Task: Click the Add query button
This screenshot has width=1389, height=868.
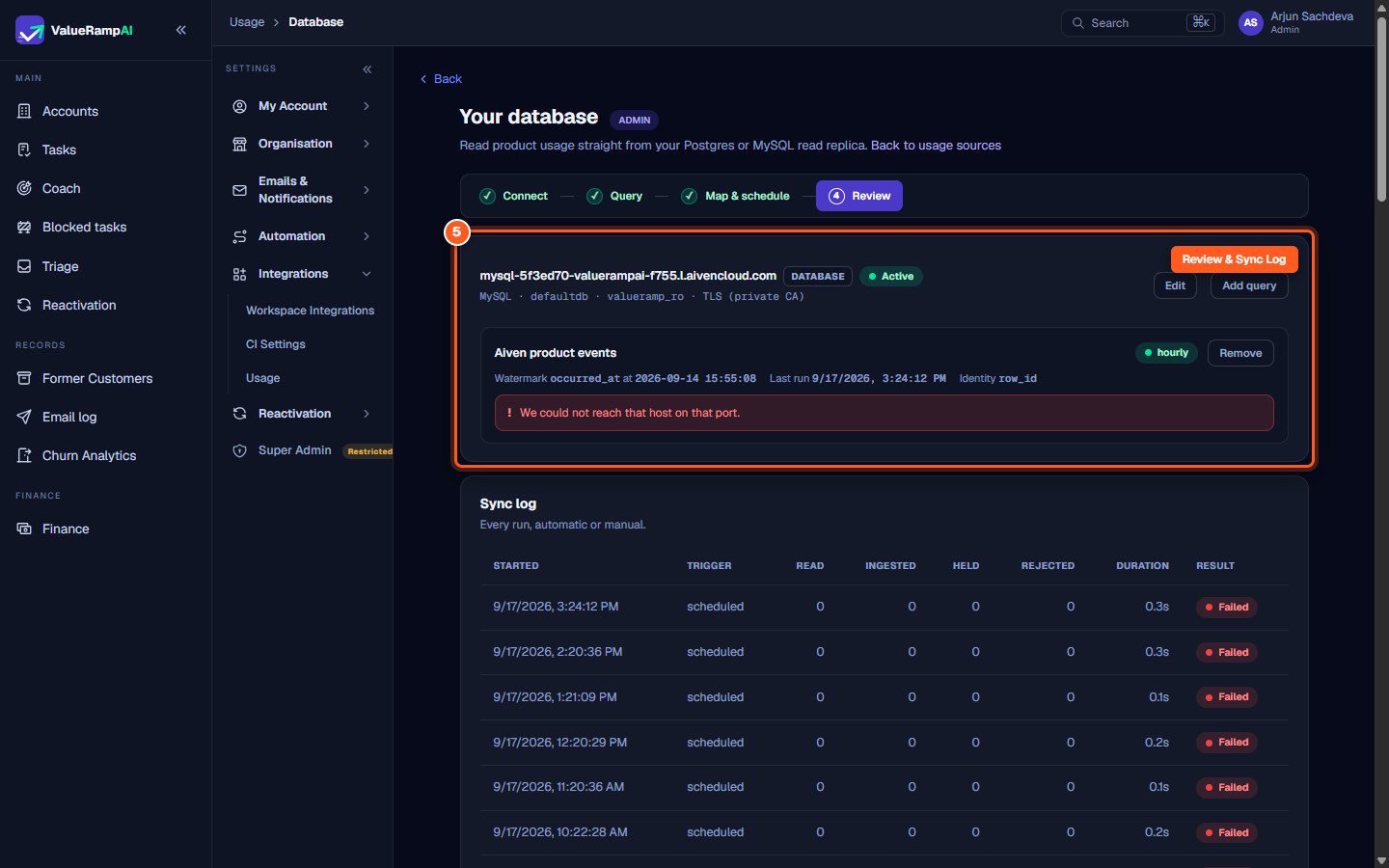Action: 1249,285
